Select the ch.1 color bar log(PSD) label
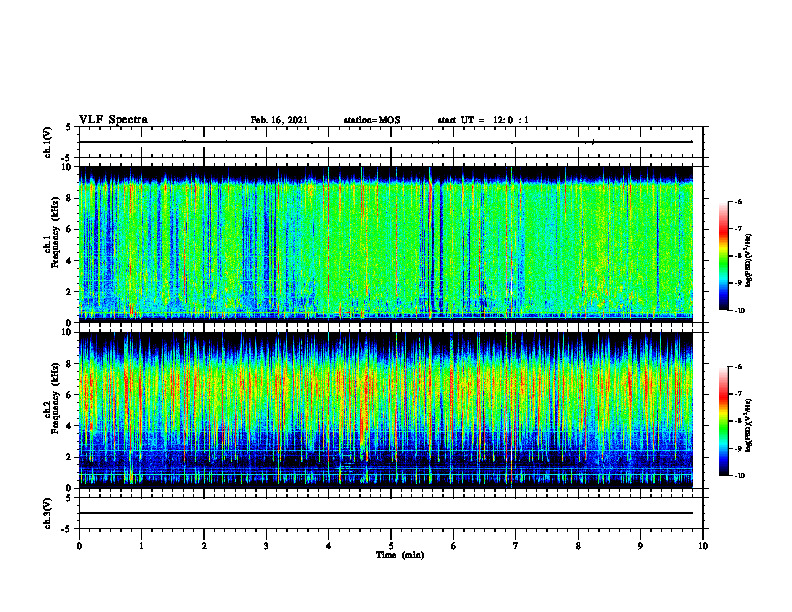 [748, 260]
